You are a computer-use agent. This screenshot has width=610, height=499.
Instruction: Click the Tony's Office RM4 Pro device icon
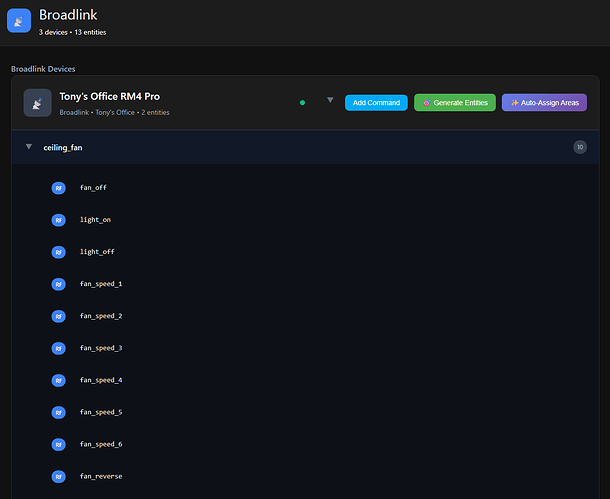click(37, 103)
